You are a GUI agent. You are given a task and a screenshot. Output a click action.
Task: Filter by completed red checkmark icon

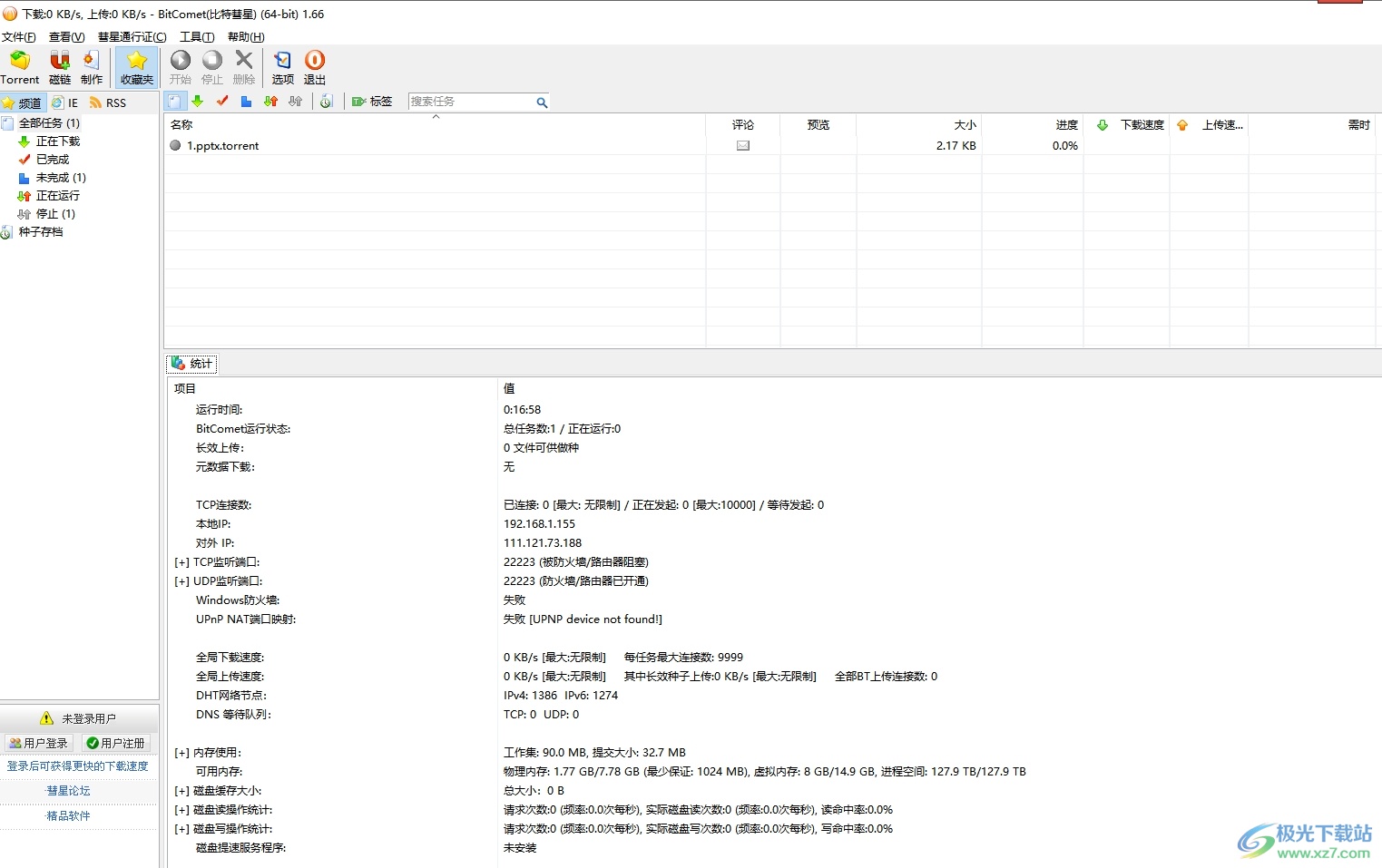(x=222, y=102)
